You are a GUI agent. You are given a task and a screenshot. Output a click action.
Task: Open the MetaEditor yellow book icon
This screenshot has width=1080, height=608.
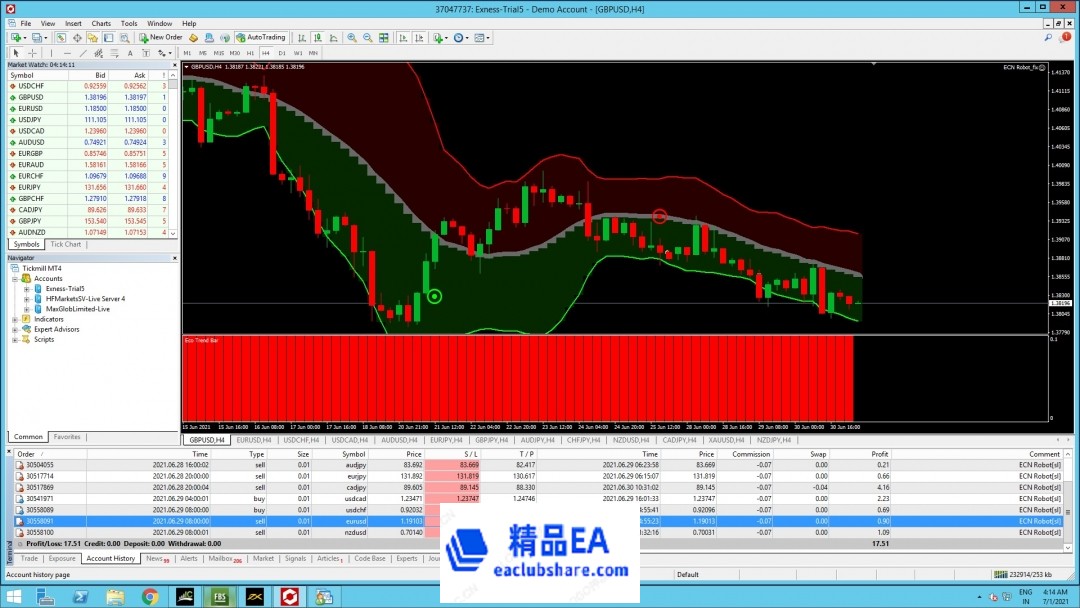(194, 38)
